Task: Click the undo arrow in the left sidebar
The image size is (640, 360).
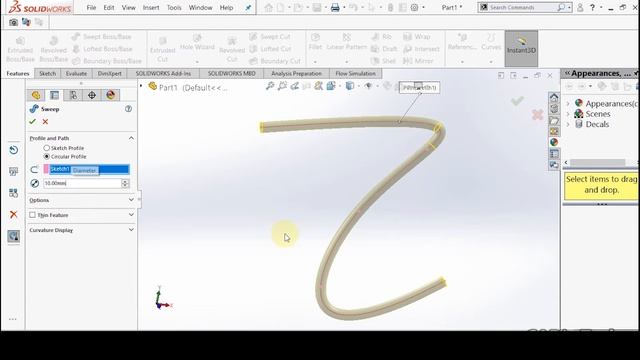Action: (13, 150)
